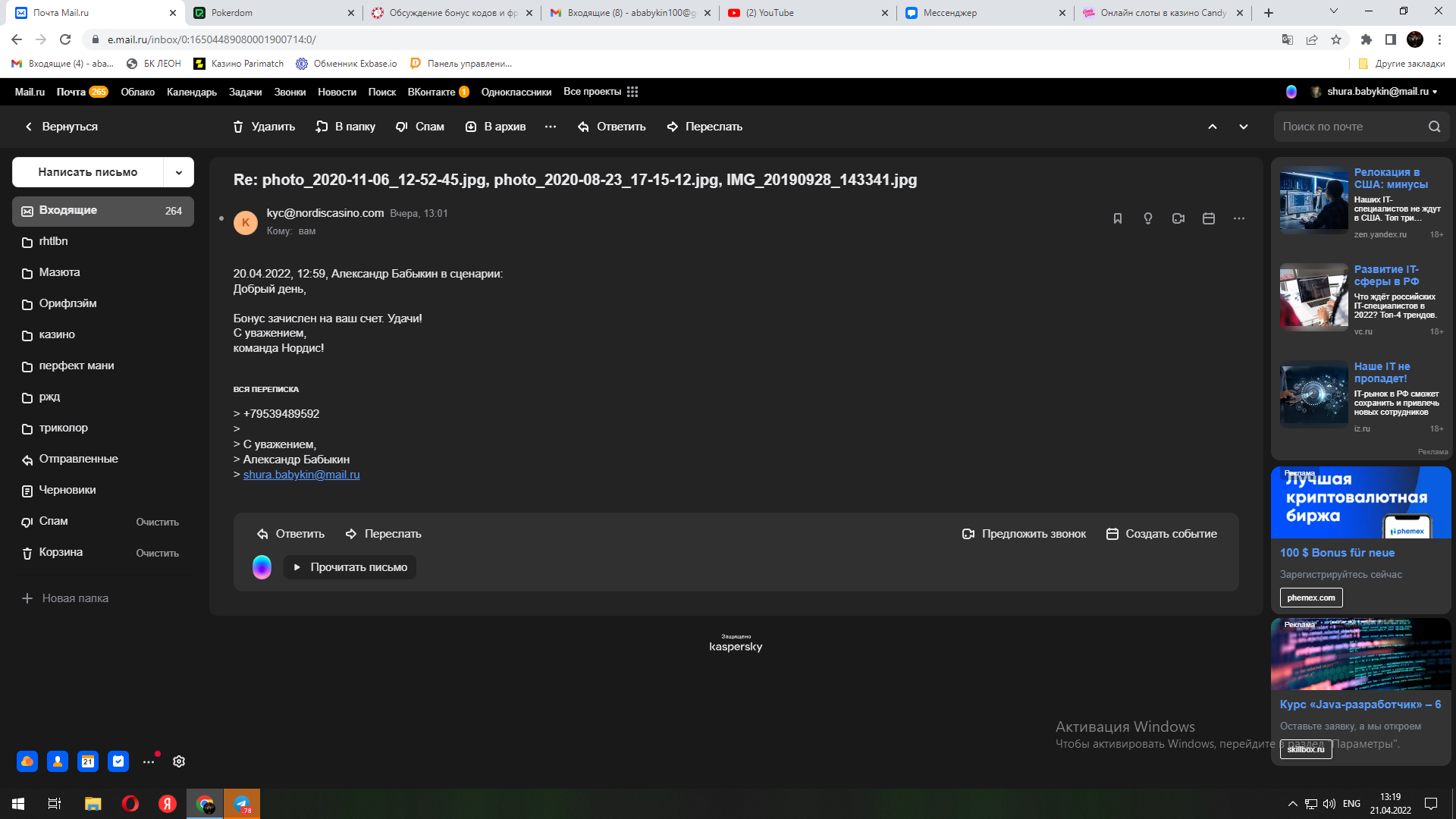
Task: Click the bookmark flag icon in email header
Action: coord(1117,218)
